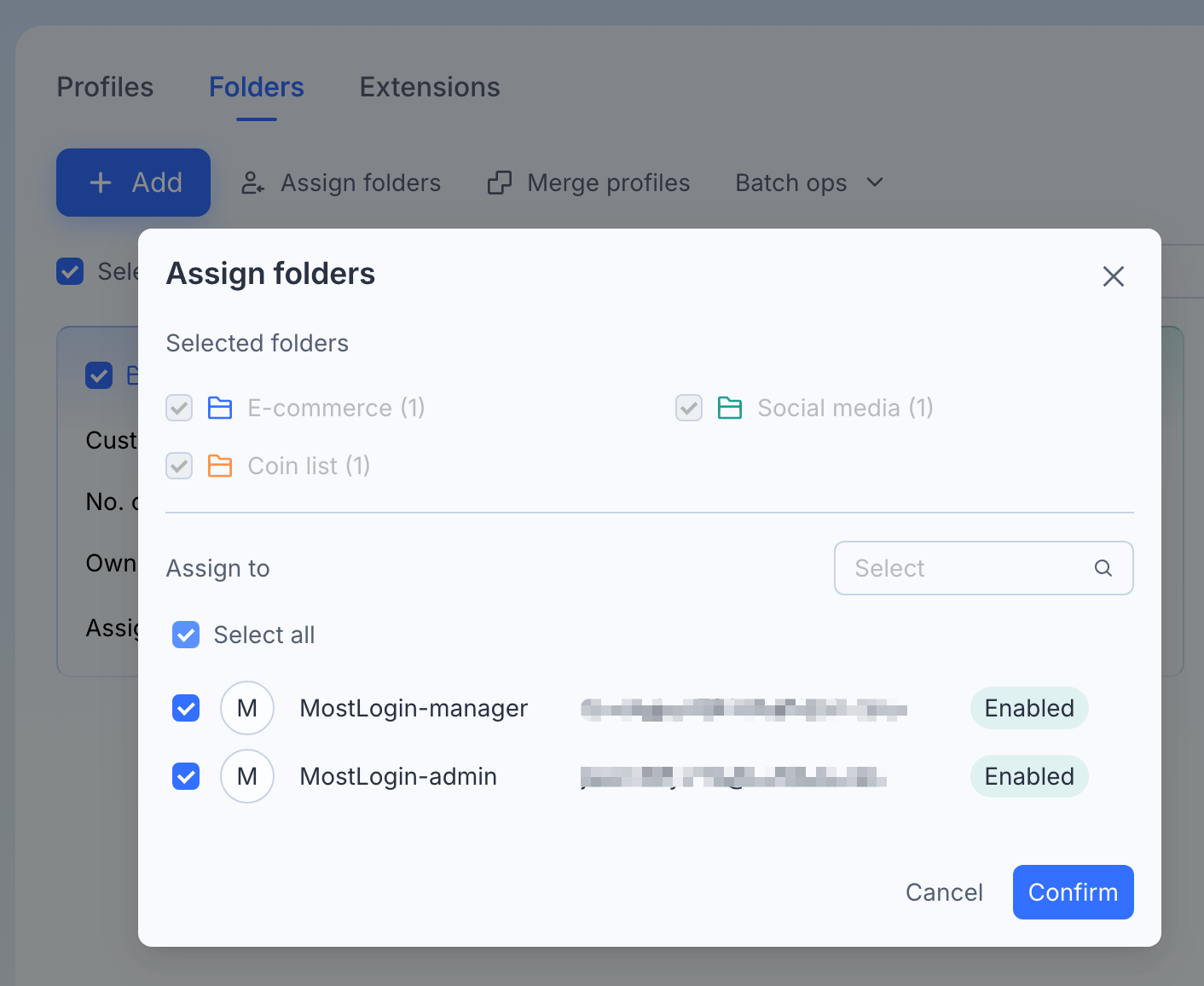Viewport: 1204px width, 986px height.
Task: Click the MostLogin-admin avatar icon
Action: [247, 776]
